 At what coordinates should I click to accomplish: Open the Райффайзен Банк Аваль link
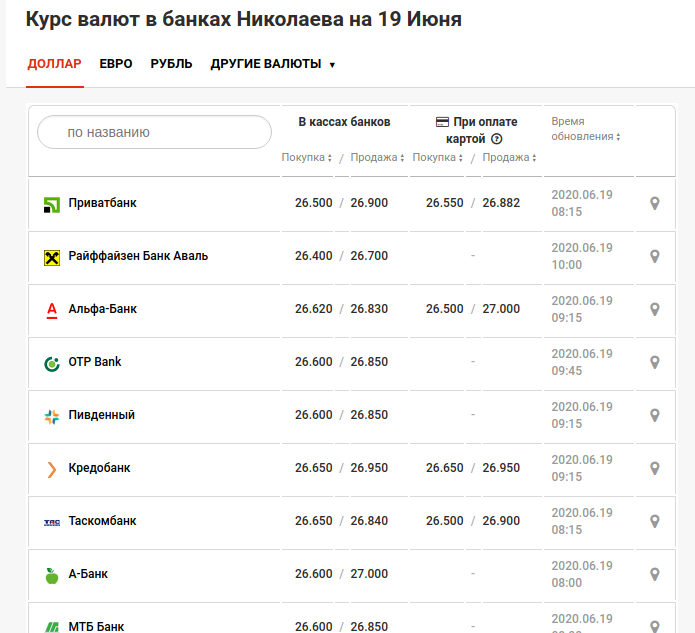pyautogui.click(x=138, y=256)
